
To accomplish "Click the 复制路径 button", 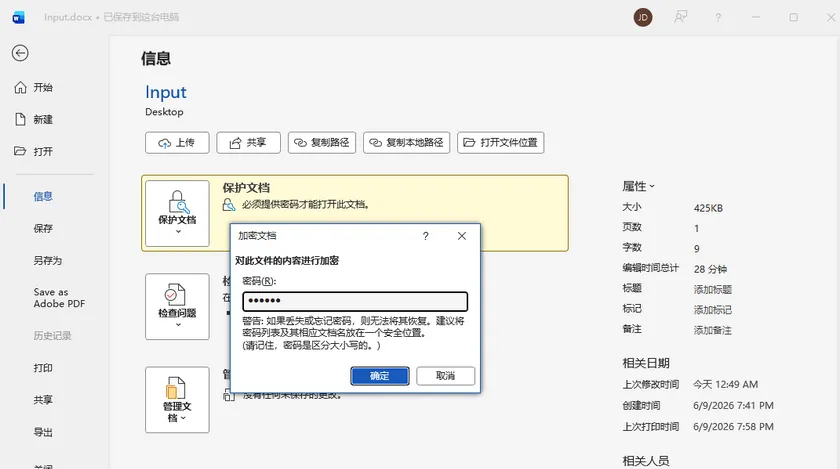I will (321, 143).
